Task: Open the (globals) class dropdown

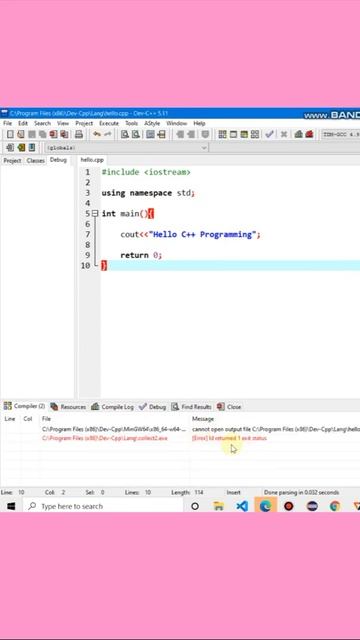Action: [127, 148]
